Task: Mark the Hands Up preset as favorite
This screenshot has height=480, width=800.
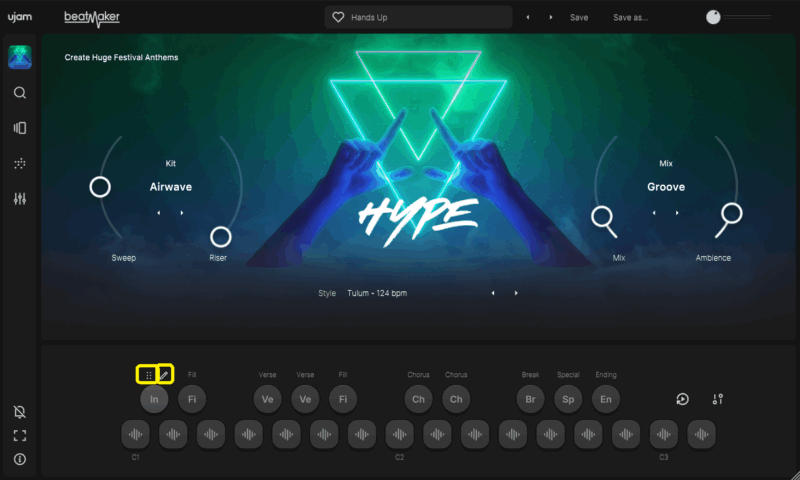Action: point(338,17)
